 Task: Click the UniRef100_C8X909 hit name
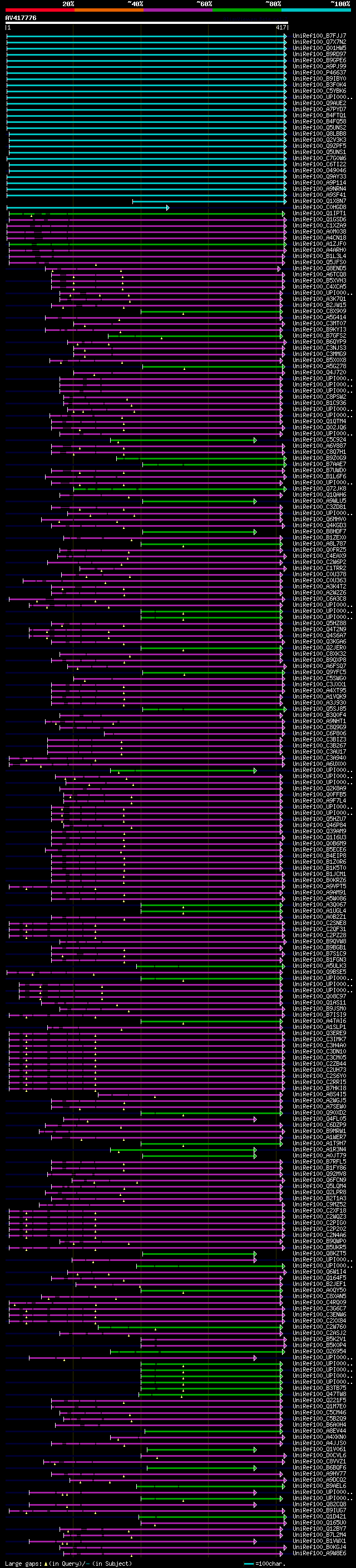point(319,311)
